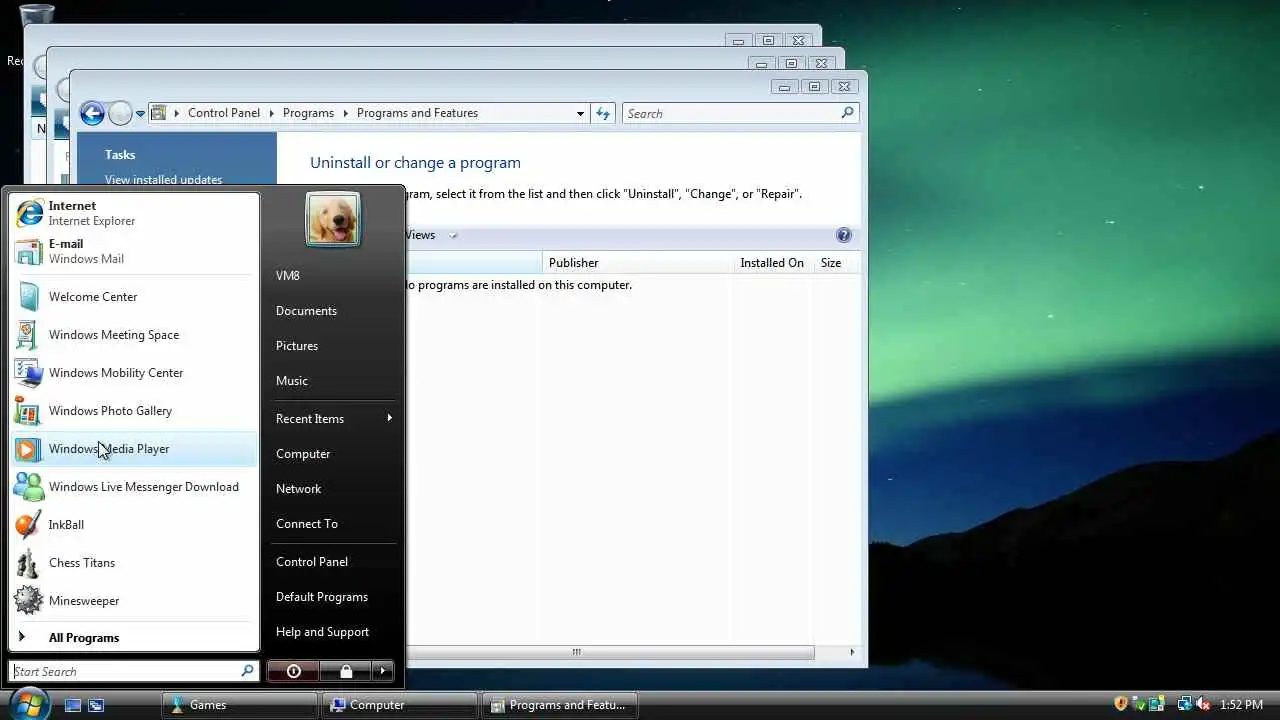The width and height of the screenshot is (1280, 720).
Task: Click View installed updates link
Action: [x=163, y=180]
